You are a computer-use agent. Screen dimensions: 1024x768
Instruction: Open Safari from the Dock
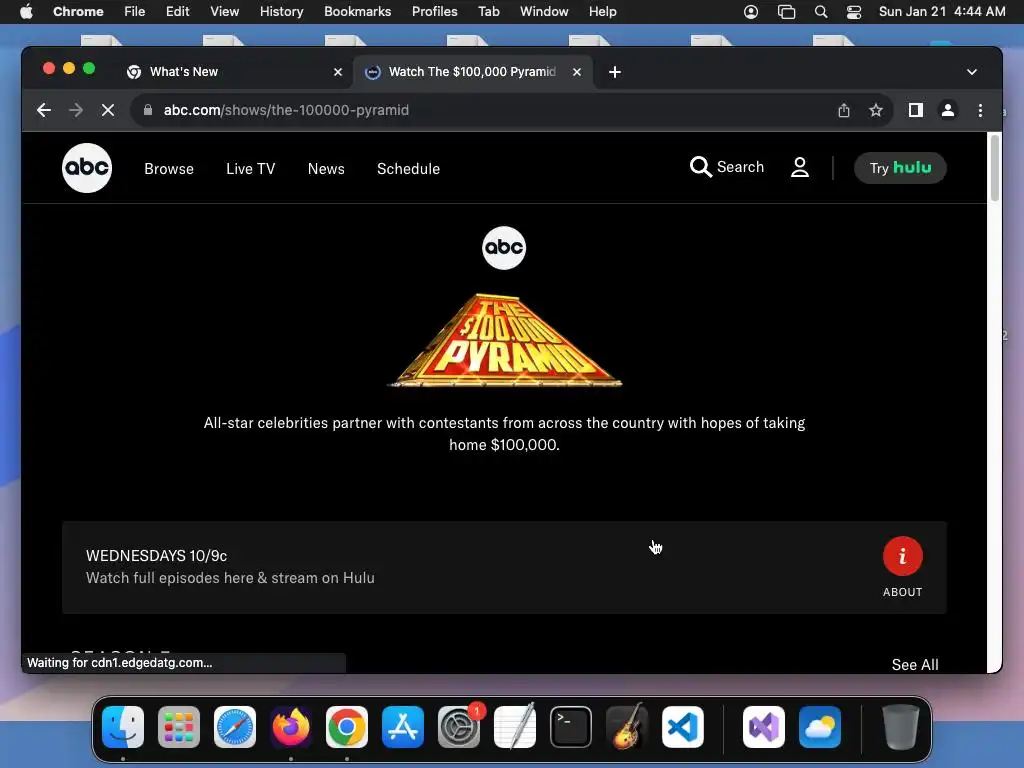click(235, 727)
